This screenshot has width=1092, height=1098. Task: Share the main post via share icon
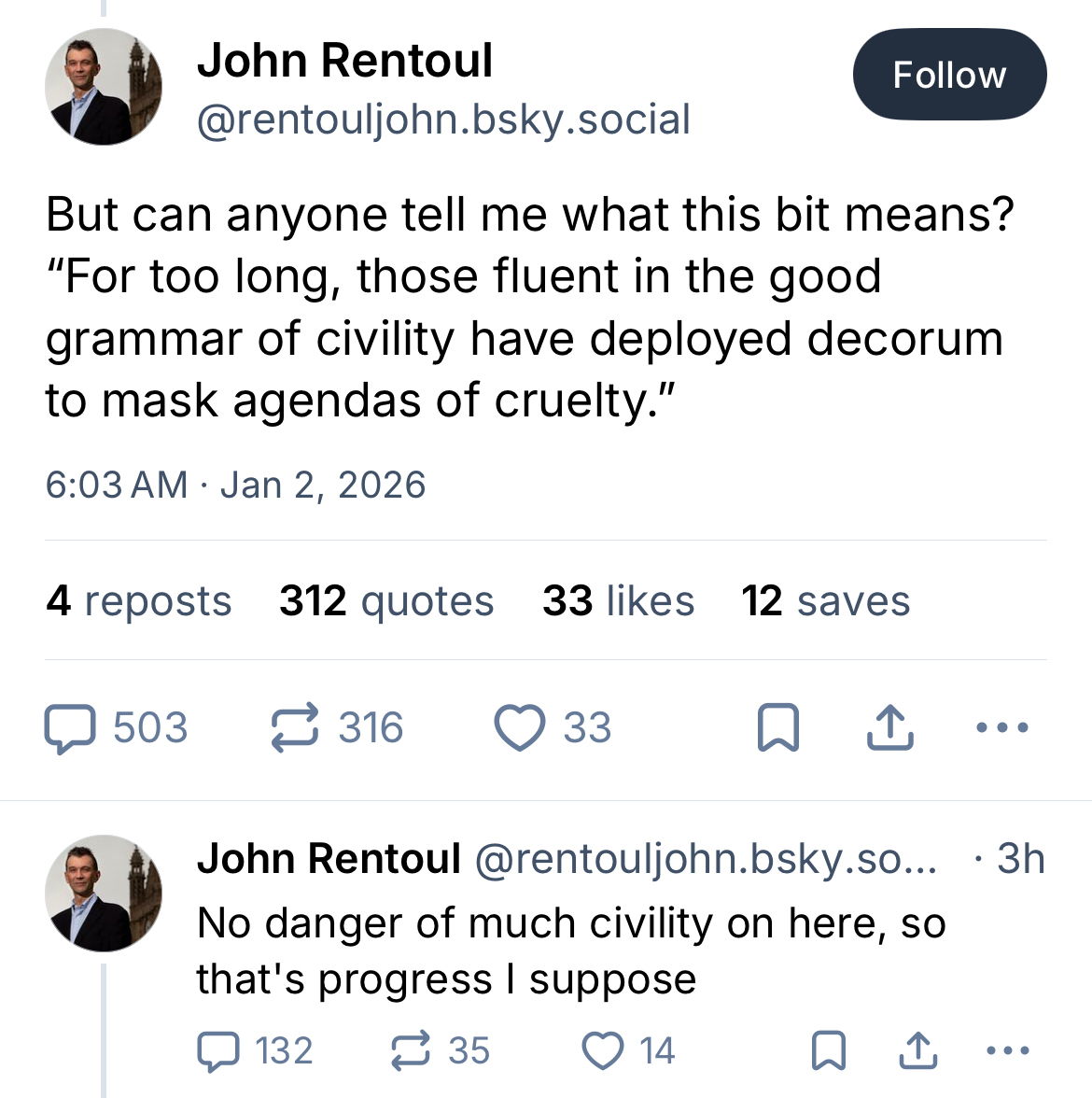(889, 728)
